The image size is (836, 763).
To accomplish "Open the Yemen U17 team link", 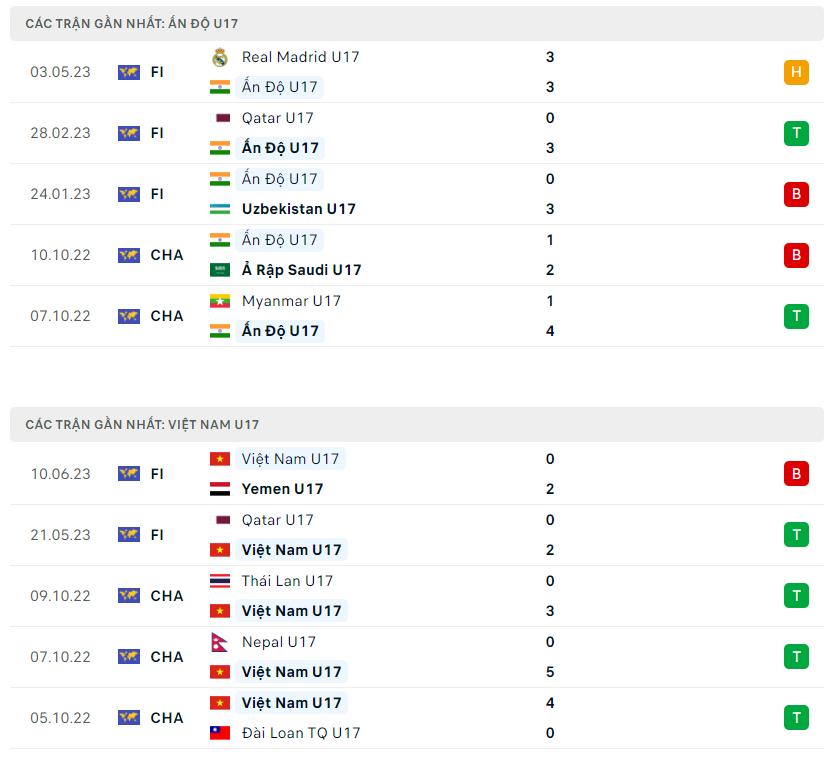I will (282, 489).
